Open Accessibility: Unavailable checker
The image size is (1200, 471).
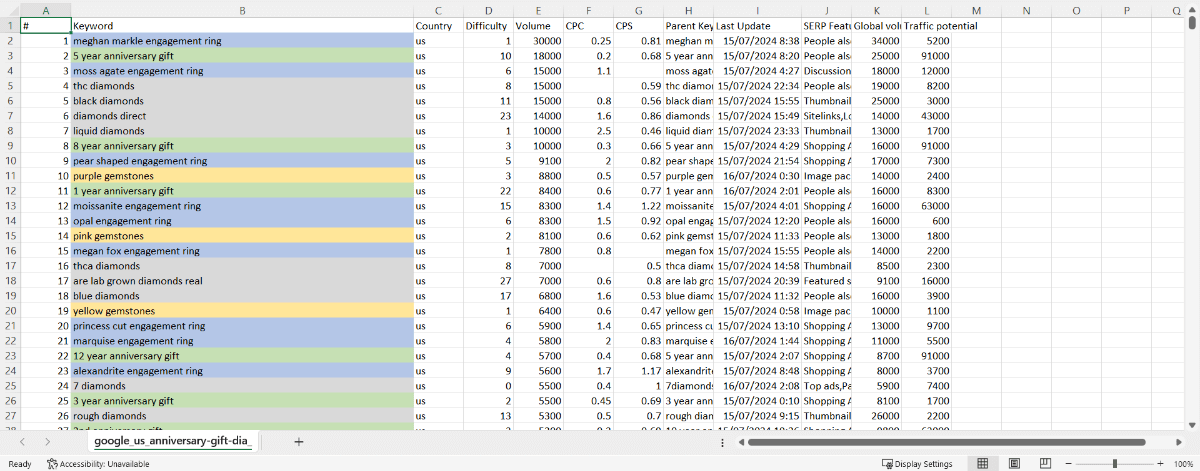tap(98, 464)
